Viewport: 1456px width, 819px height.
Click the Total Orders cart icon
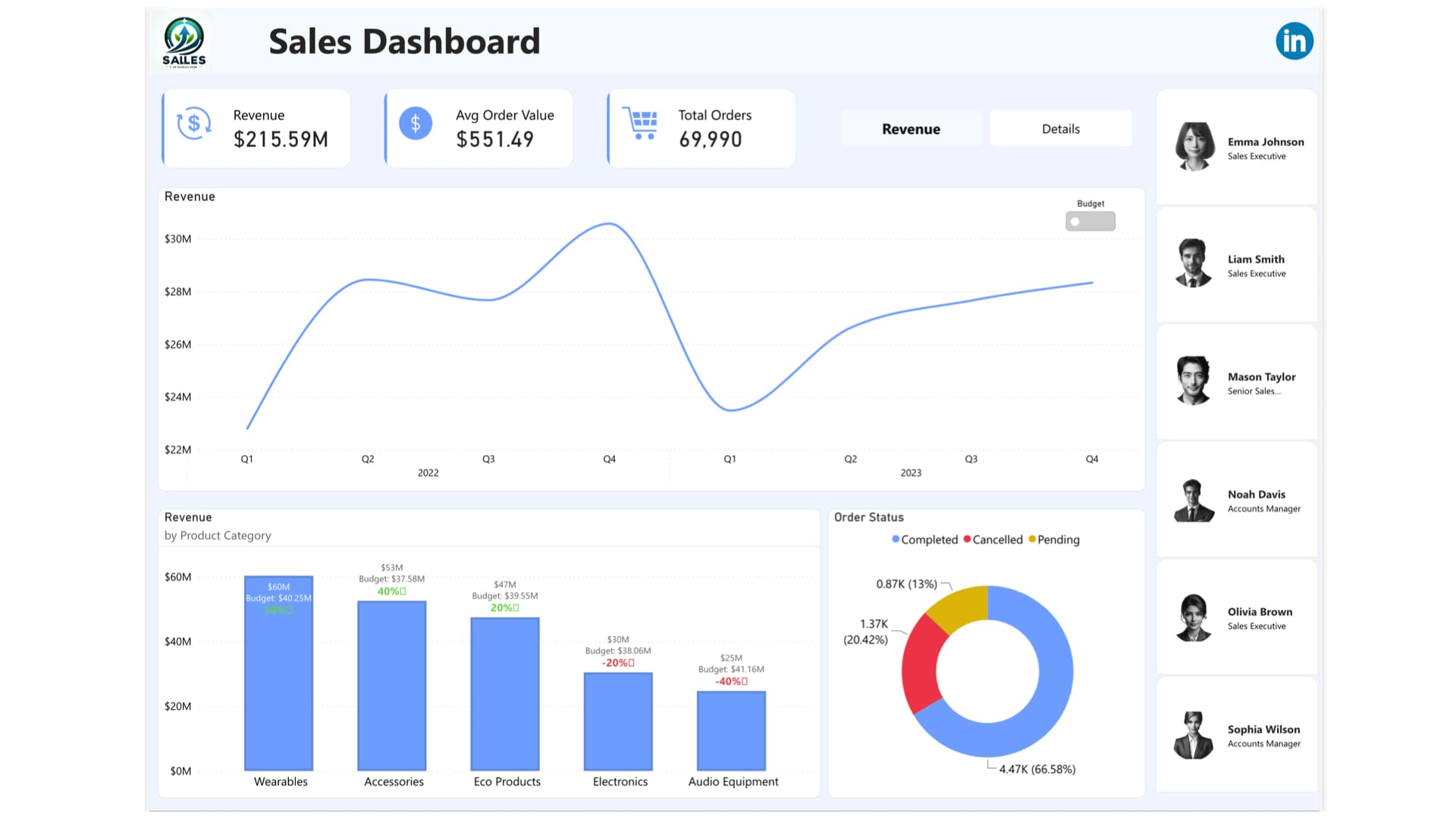tap(640, 127)
